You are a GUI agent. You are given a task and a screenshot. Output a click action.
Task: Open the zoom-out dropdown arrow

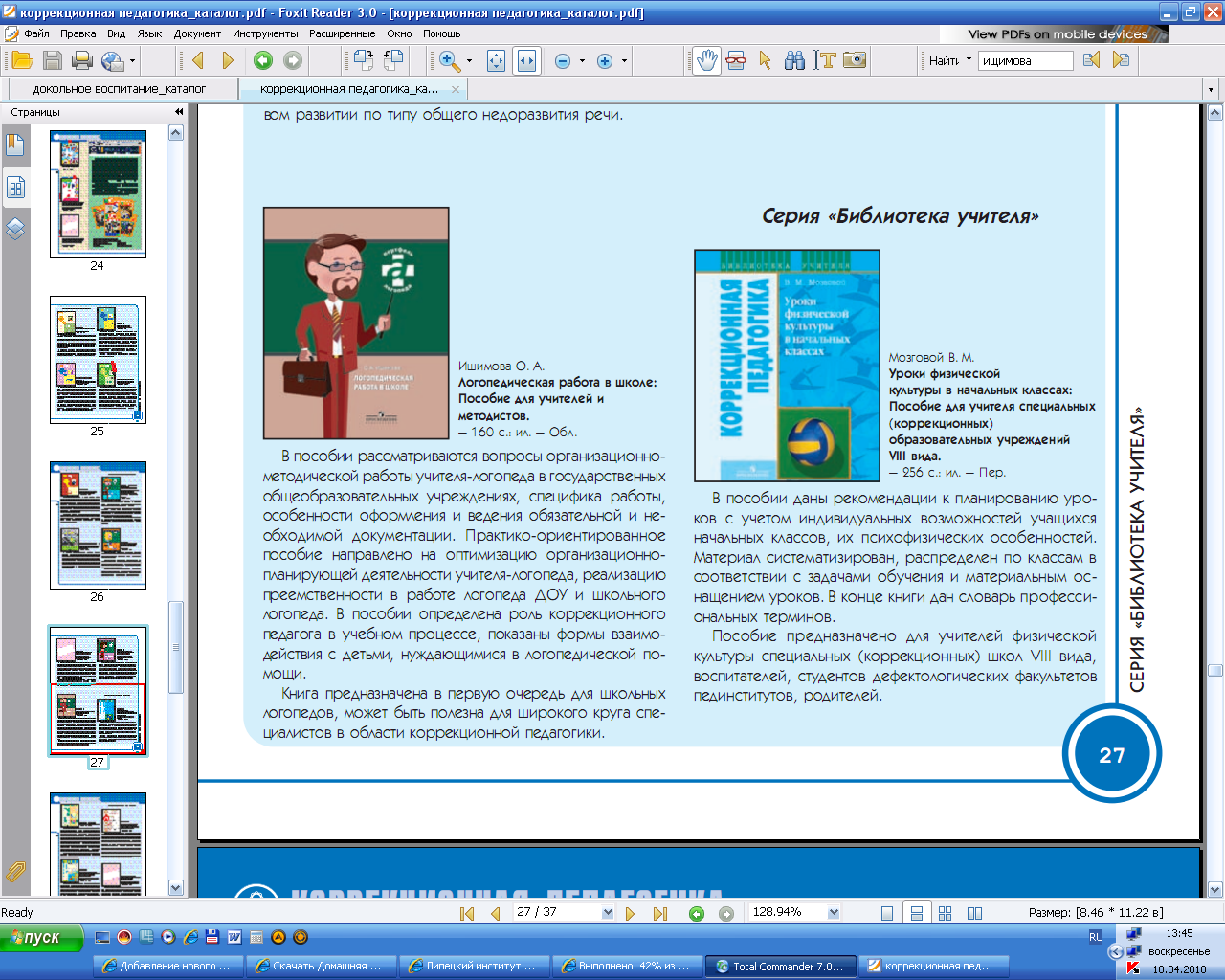582,61
